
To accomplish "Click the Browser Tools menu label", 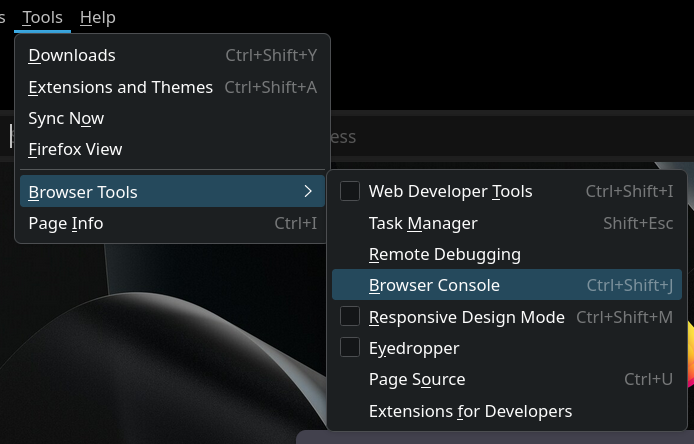I will [x=83, y=192].
